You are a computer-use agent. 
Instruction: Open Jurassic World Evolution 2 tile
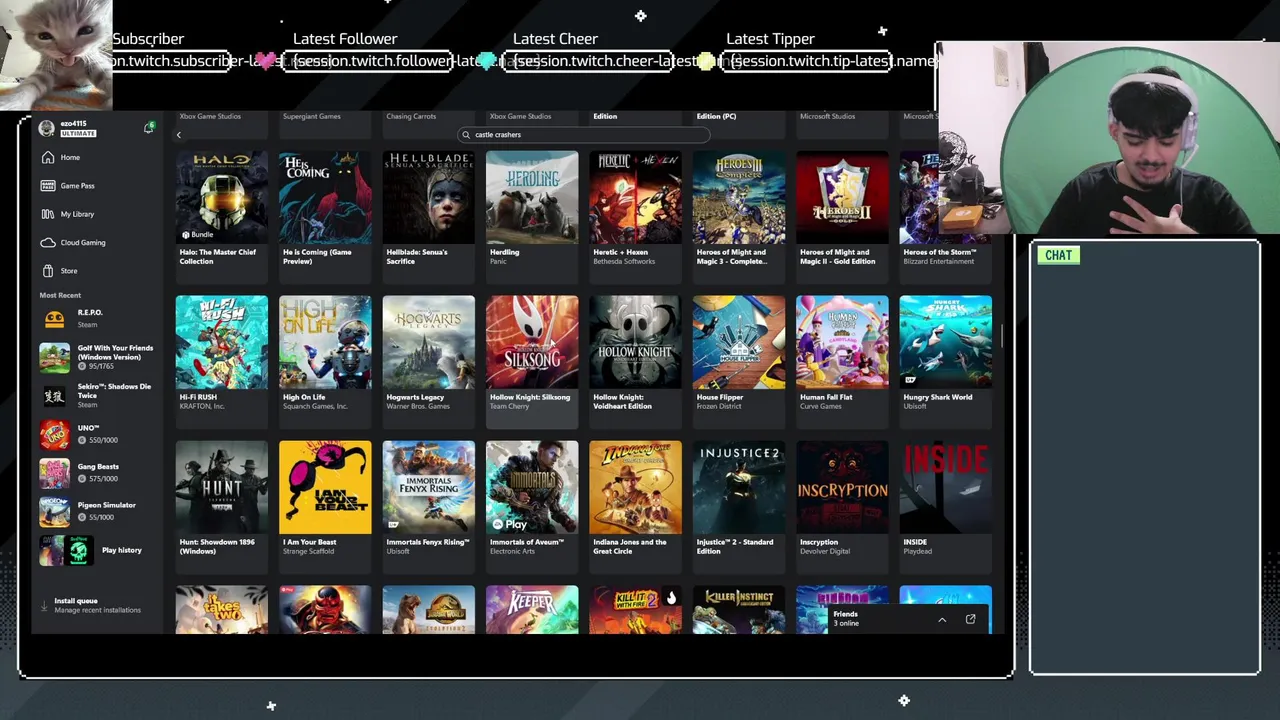428,610
